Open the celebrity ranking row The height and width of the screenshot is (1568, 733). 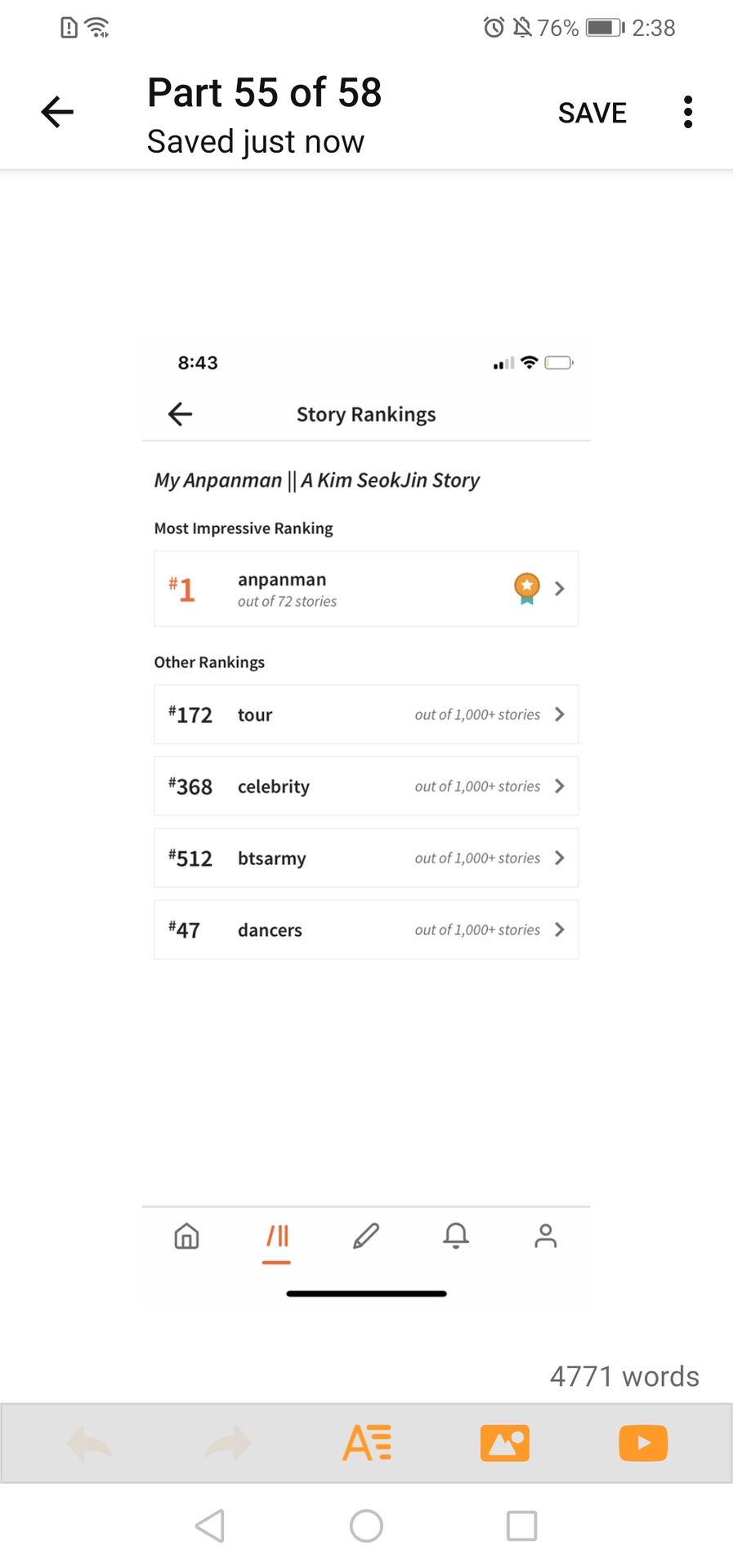pos(366,786)
